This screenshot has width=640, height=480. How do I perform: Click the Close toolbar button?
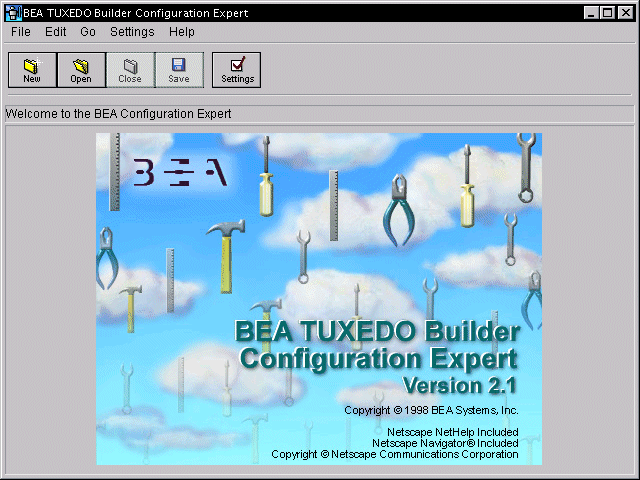click(x=130, y=70)
